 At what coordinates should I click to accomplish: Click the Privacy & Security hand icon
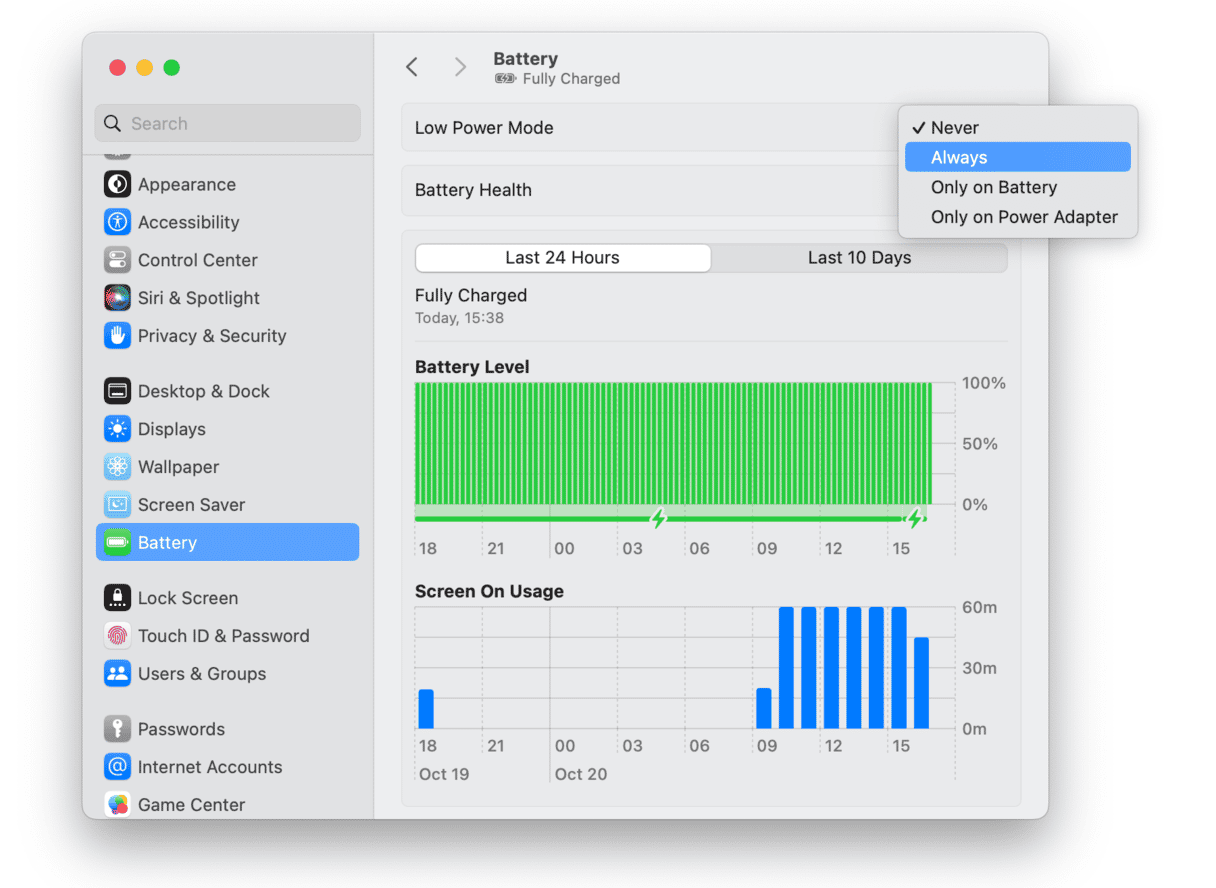tap(117, 336)
